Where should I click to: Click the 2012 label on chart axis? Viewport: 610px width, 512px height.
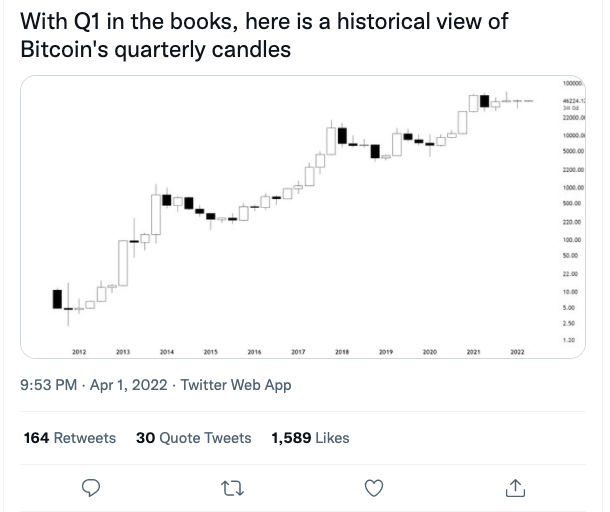click(x=79, y=352)
